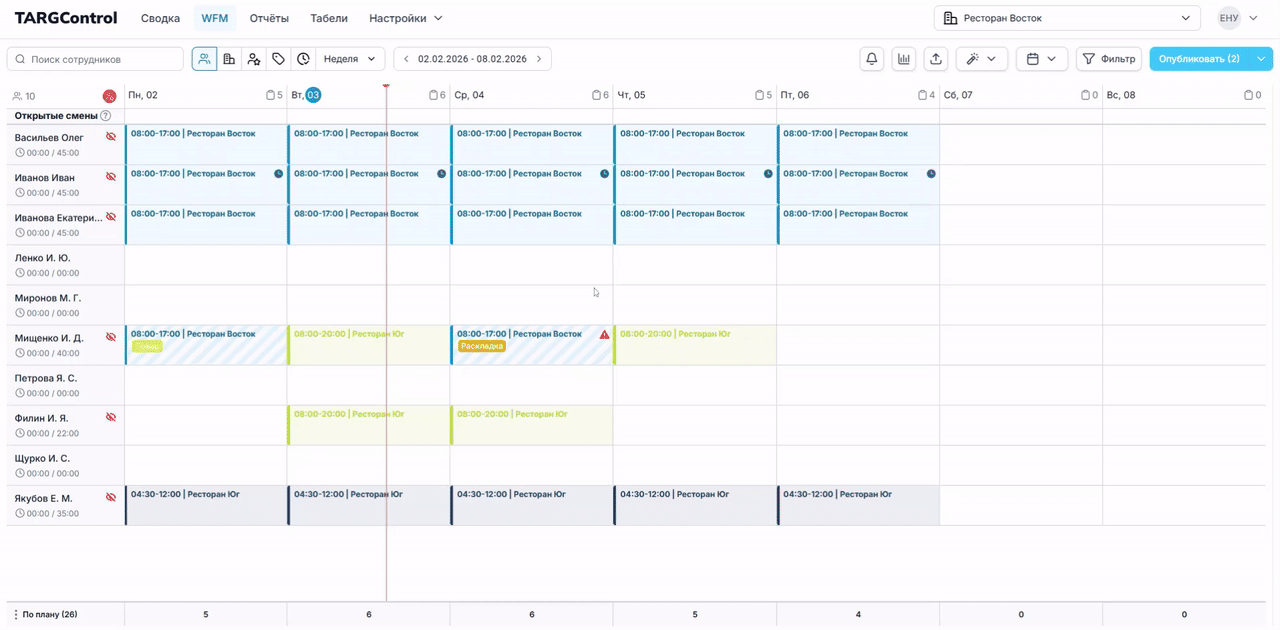Click the Поиск сотрудников search field
The width and height of the screenshot is (1280, 630).
coord(95,59)
